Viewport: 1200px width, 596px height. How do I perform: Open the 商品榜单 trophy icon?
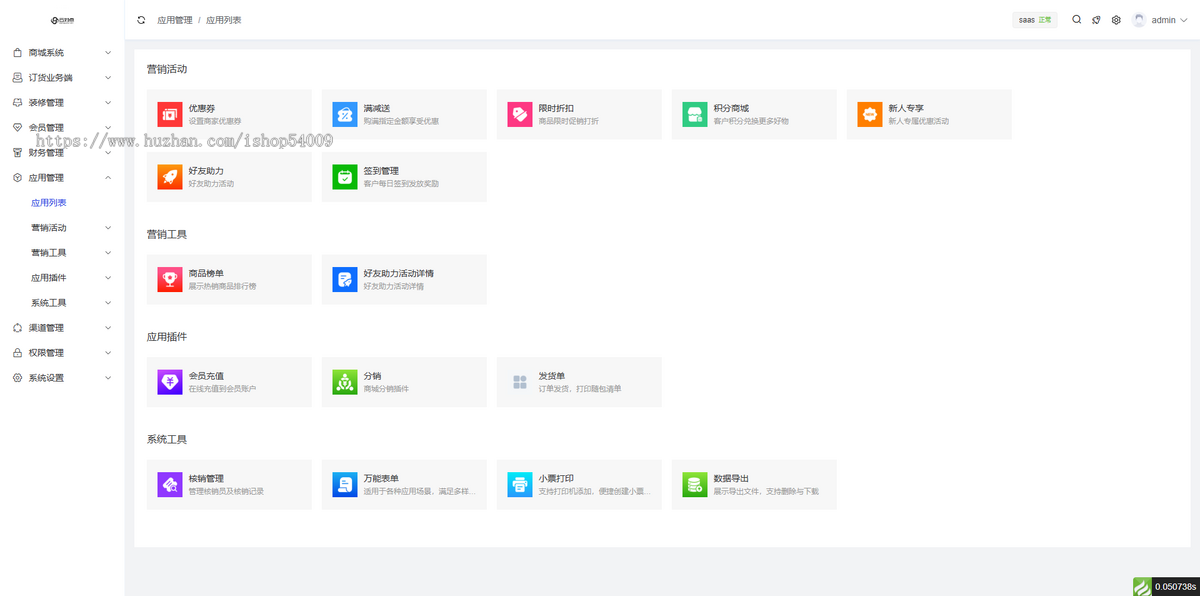tap(170, 280)
